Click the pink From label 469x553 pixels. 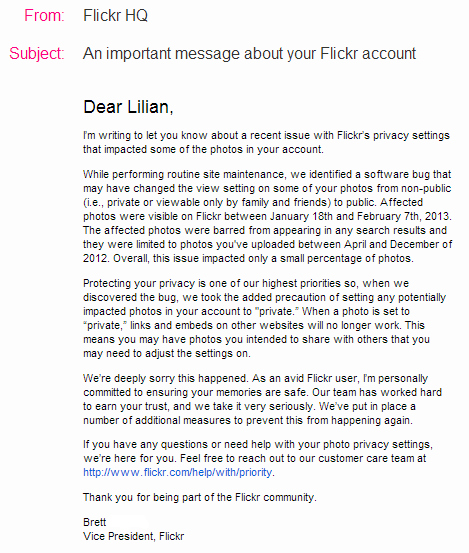click(x=44, y=16)
